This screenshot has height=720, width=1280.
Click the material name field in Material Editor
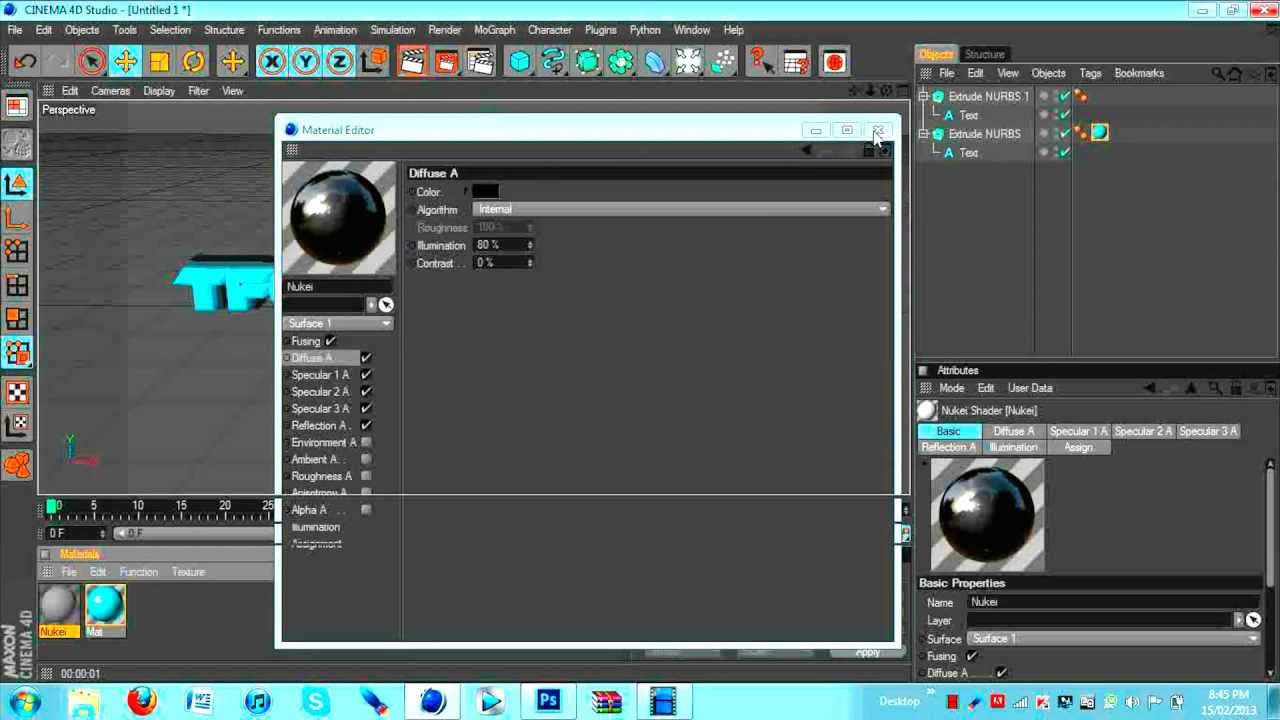tap(339, 287)
